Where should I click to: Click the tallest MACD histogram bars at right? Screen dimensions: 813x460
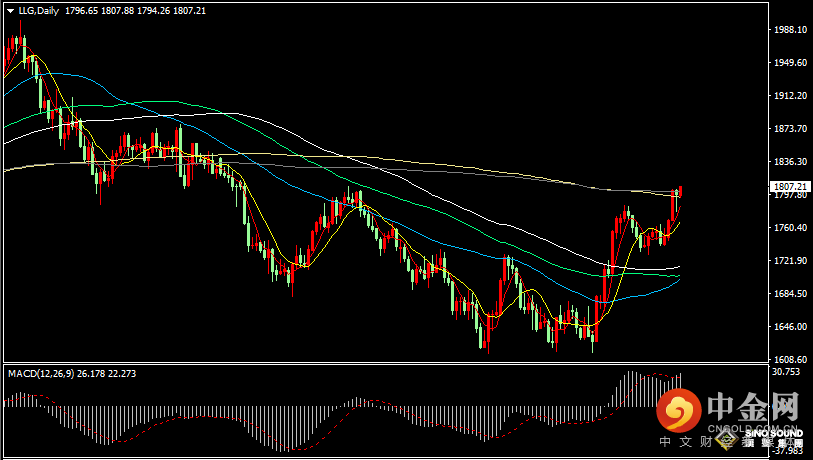tap(630, 390)
